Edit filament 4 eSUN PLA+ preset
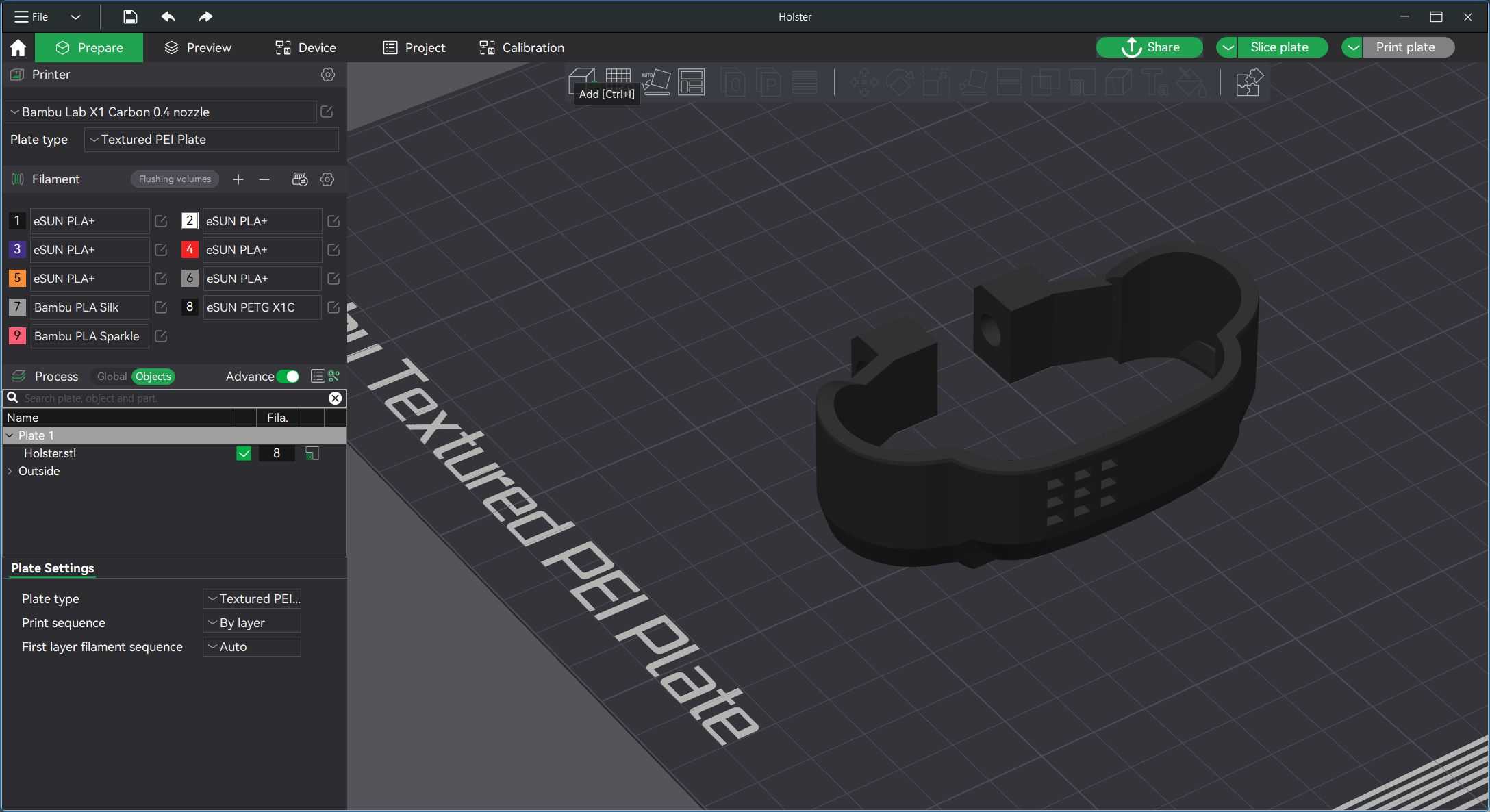 point(333,250)
